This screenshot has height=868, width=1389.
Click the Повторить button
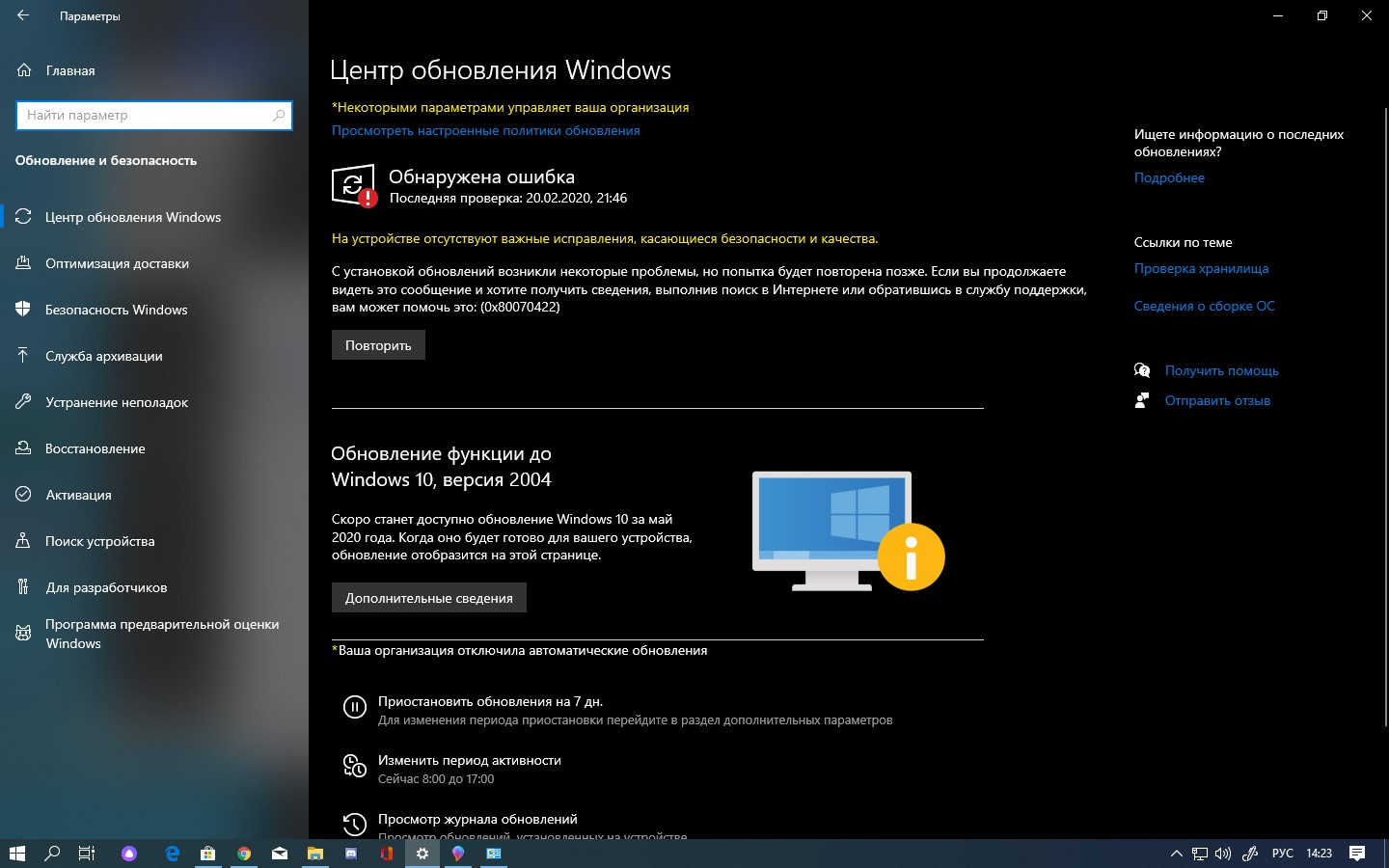[x=378, y=345]
